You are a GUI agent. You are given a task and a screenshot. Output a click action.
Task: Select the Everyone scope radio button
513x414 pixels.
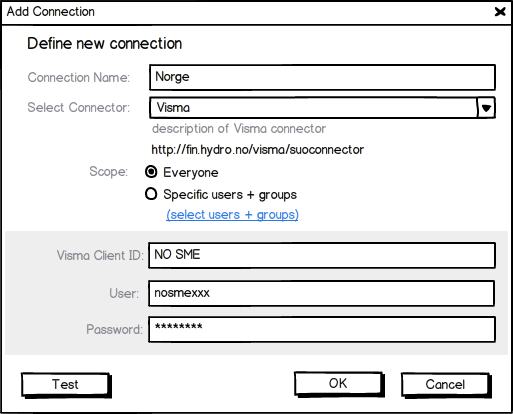tap(151, 172)
